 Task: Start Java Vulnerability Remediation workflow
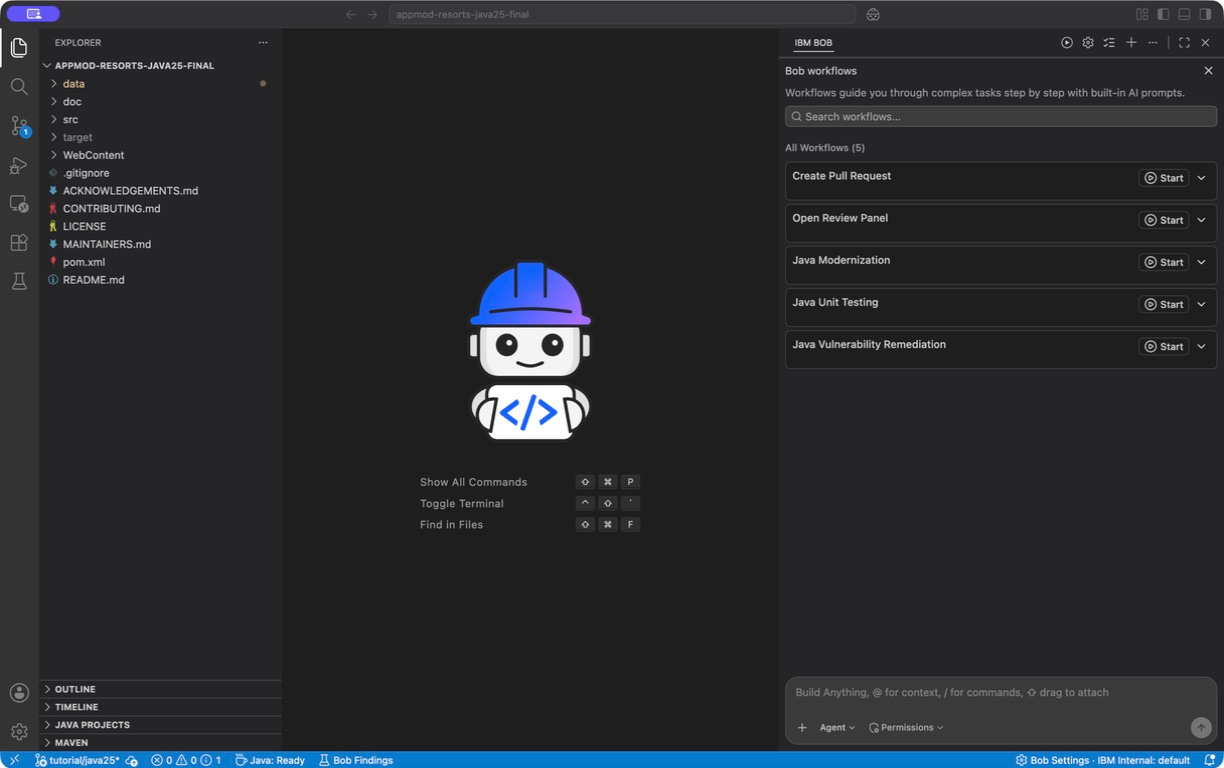(1164, 346)
